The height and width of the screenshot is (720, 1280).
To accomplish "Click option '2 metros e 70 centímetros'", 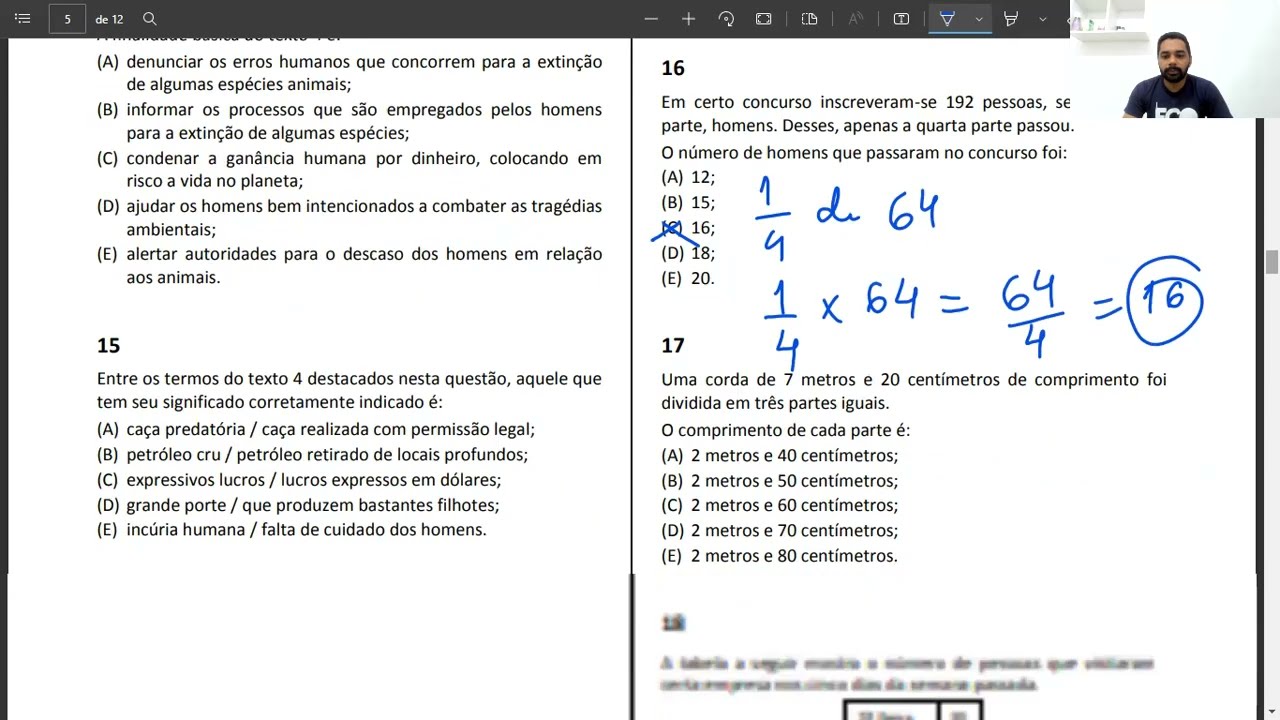I will (780, 530).
